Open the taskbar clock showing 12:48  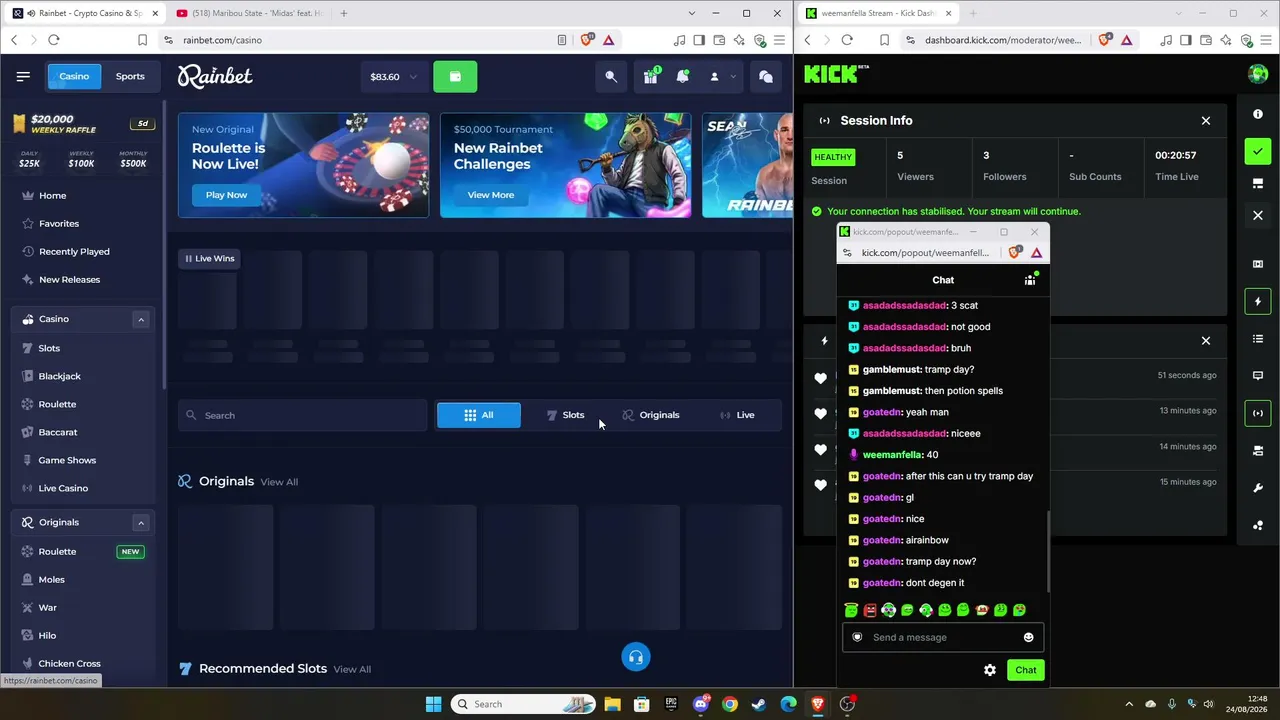(x=1249, y=704)
